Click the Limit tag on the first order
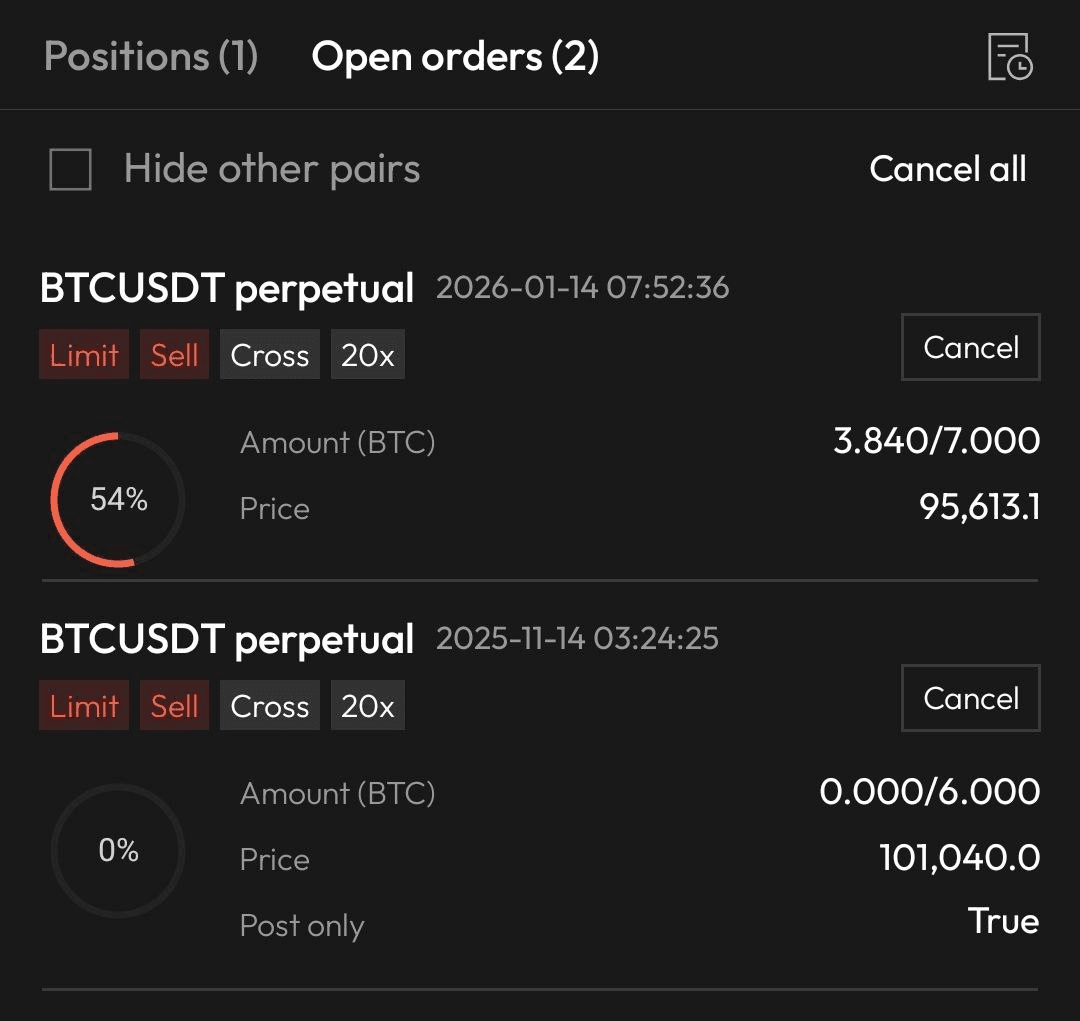 84,354
